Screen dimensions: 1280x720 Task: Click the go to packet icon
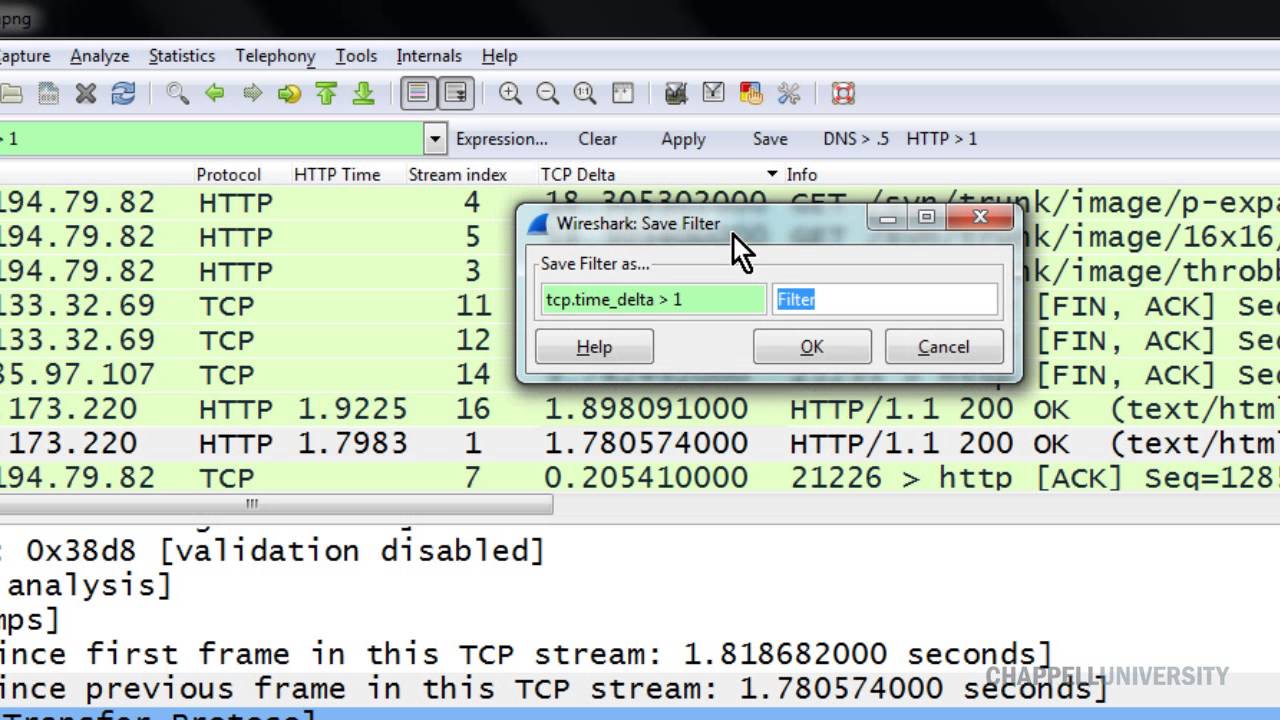(x=289, y=94)
